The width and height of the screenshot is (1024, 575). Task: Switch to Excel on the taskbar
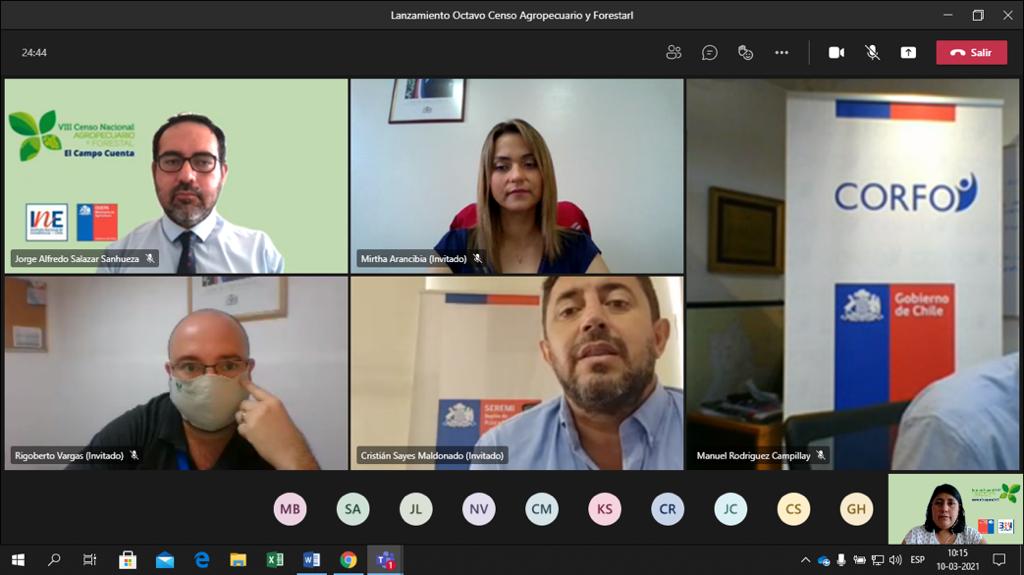[x=275, y=560]
